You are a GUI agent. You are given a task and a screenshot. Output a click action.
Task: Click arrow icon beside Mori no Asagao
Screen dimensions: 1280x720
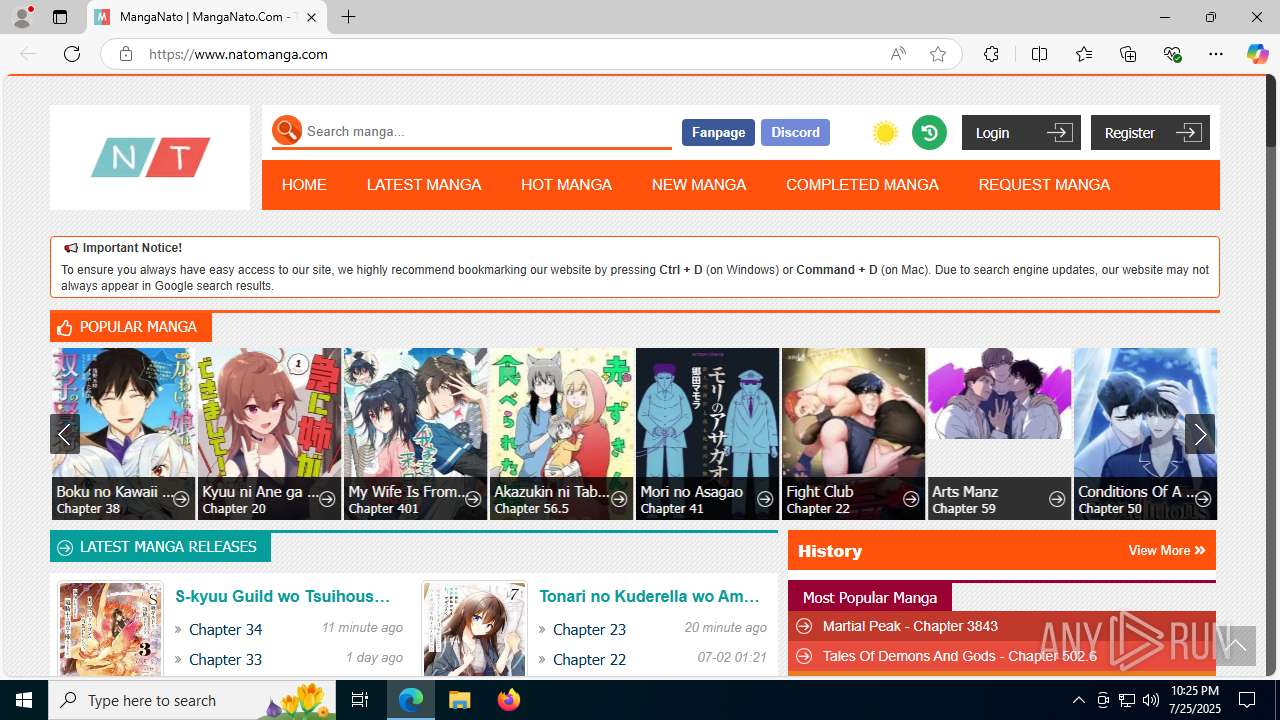coord(765,499)
